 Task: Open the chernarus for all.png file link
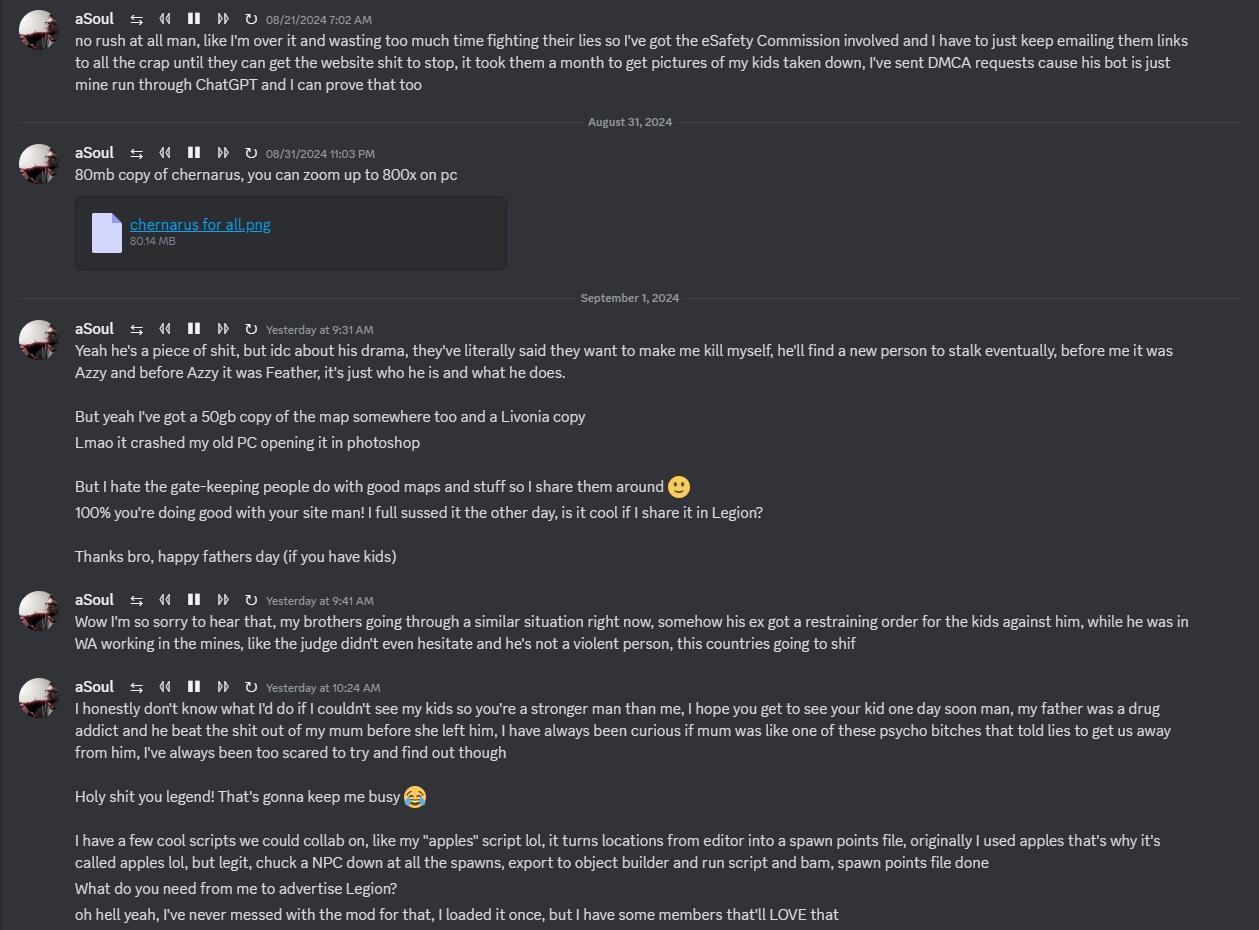tap(200, 224)
